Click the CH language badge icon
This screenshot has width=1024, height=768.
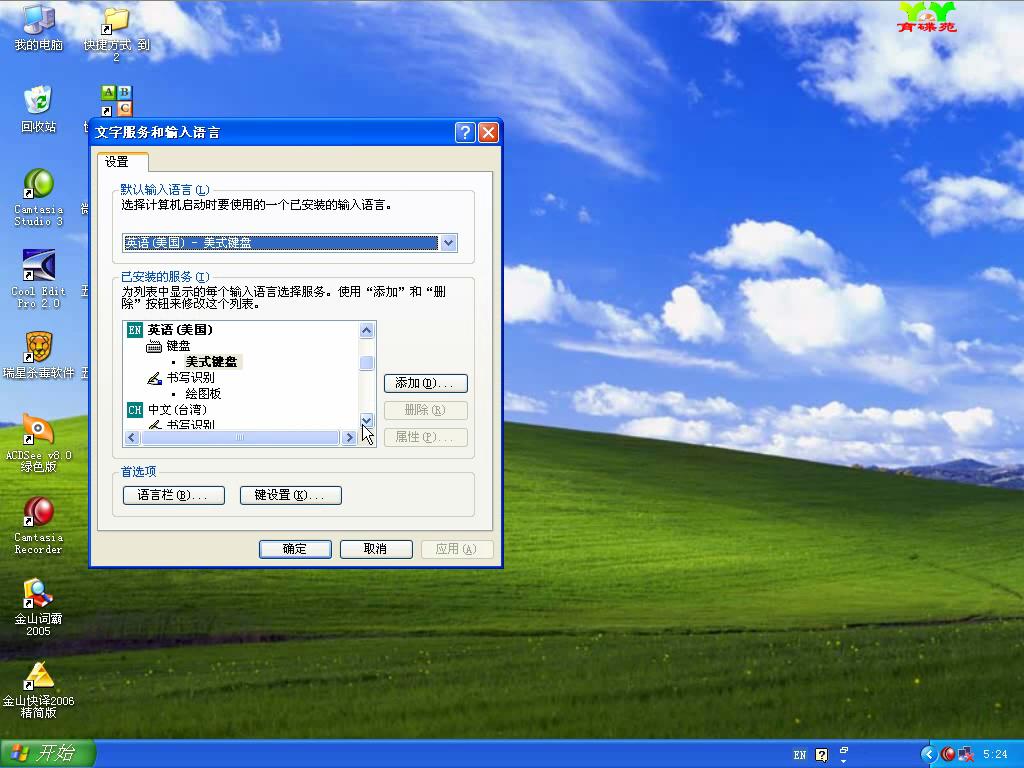135,410
